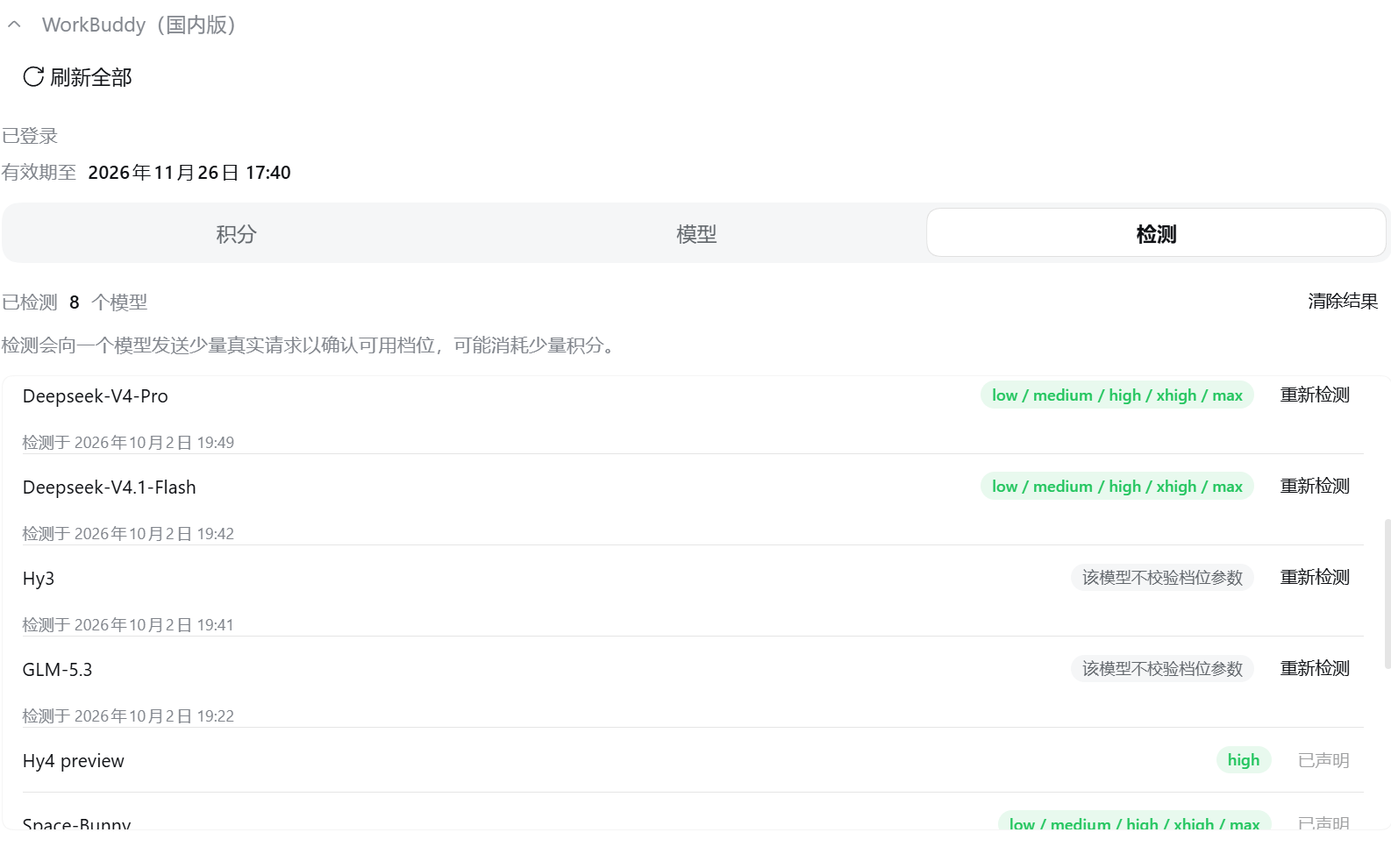Switch to the 积分 tab
The image size is (1391, 868).
click(x=236, y=234)
